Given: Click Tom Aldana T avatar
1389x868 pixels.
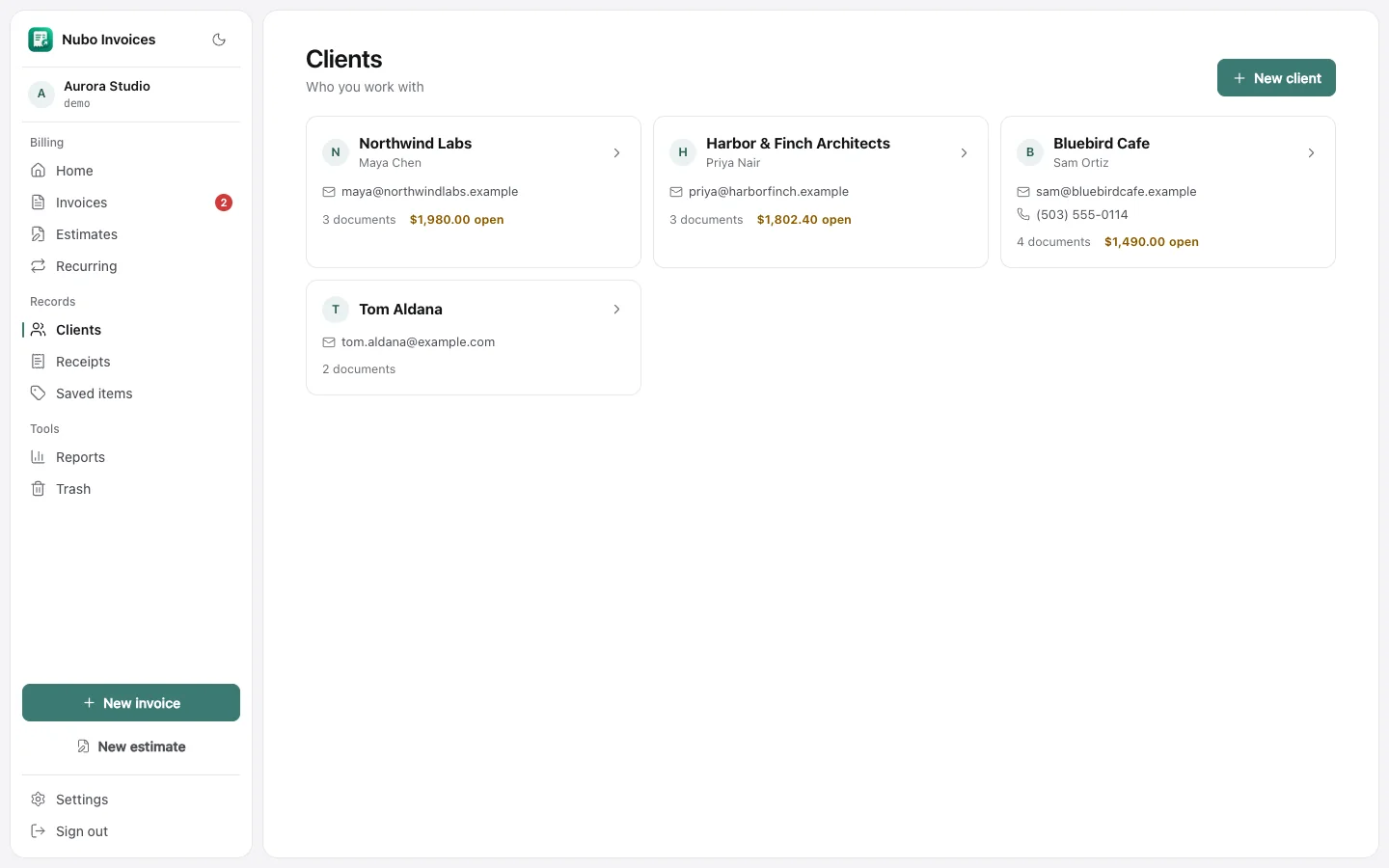Looking at the screenshot, I should [336, 310].
